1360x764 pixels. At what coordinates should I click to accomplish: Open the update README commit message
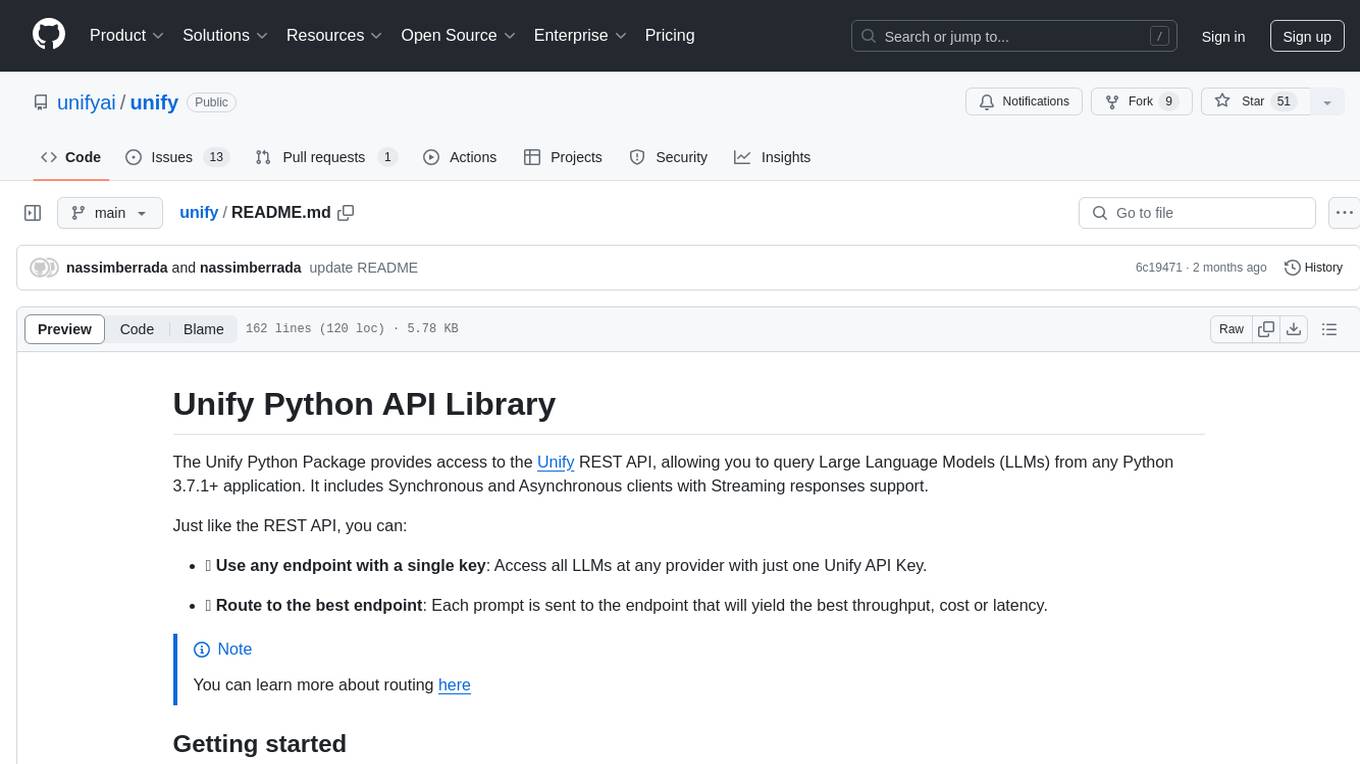pos(363,267)
